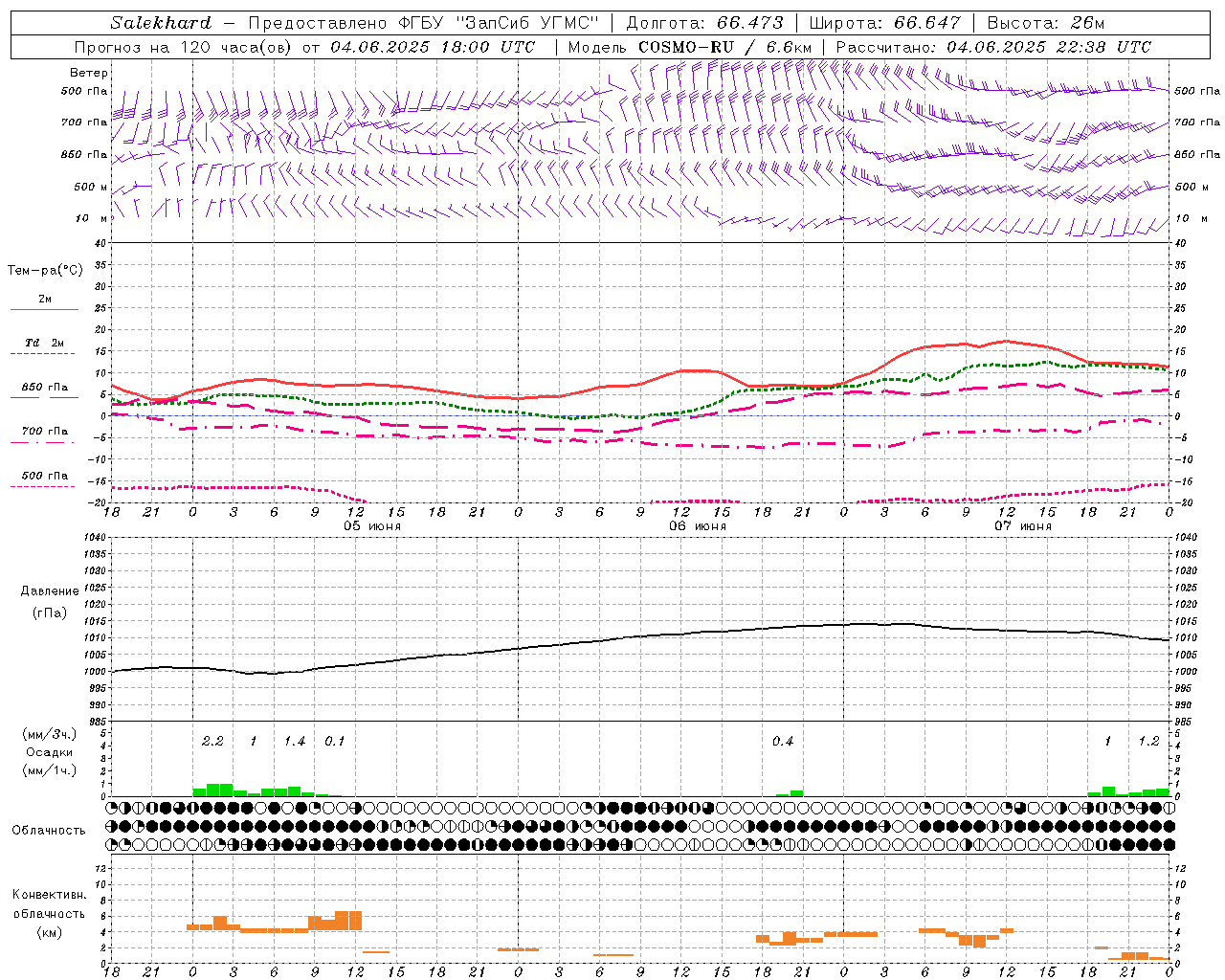
Task: Click the 1.2 precipitation total
Action: coord(1148,742)
